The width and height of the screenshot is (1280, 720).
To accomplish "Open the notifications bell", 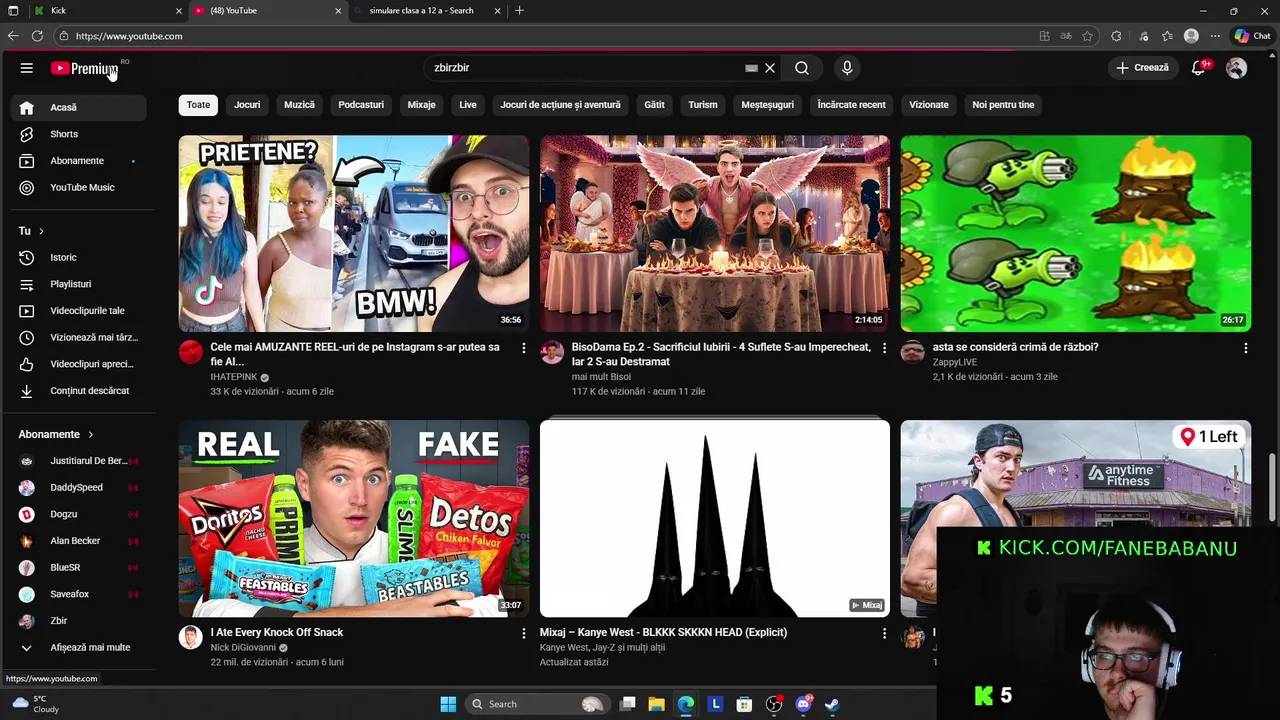I will point(1199,68).
